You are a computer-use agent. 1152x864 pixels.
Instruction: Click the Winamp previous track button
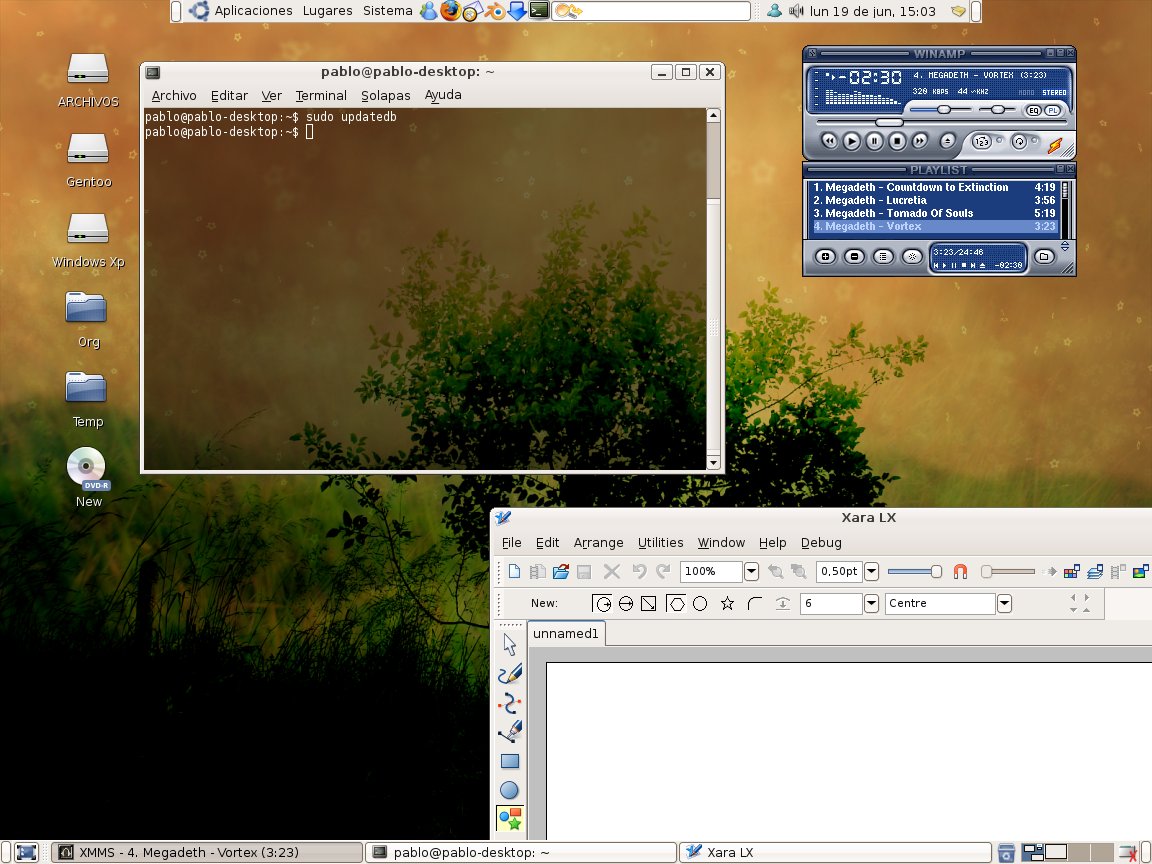[829, 141]
